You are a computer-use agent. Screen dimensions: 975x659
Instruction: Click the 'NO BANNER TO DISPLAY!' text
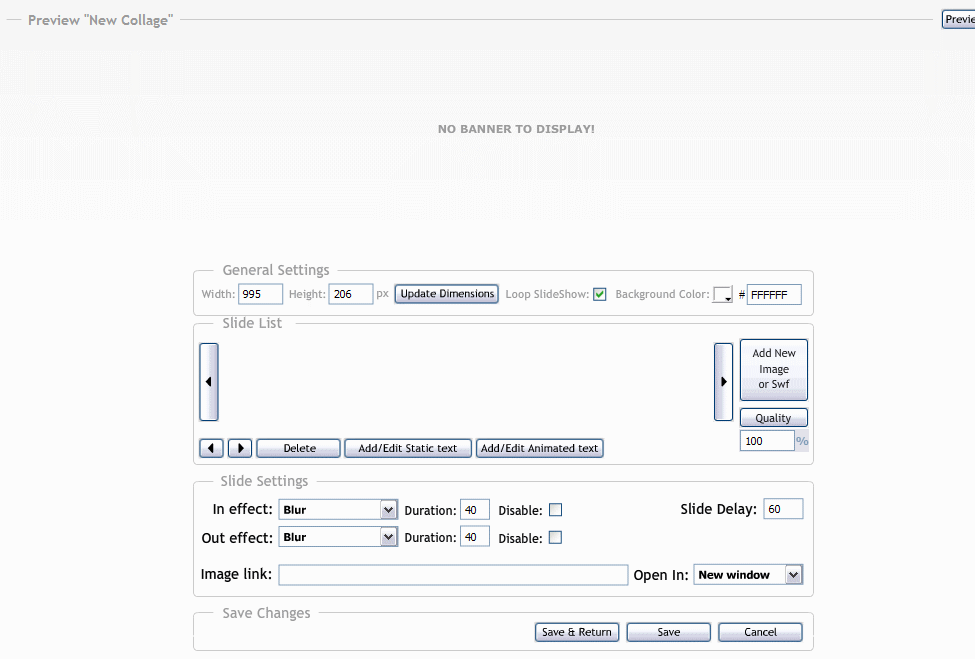516,129
